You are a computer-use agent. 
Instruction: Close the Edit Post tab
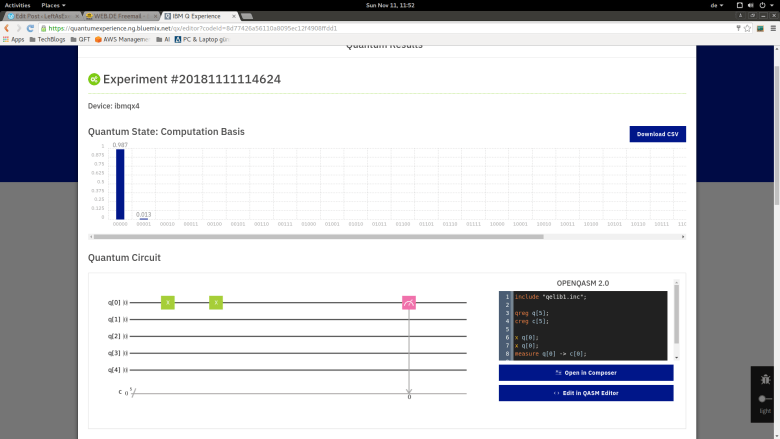pos(77,16)
